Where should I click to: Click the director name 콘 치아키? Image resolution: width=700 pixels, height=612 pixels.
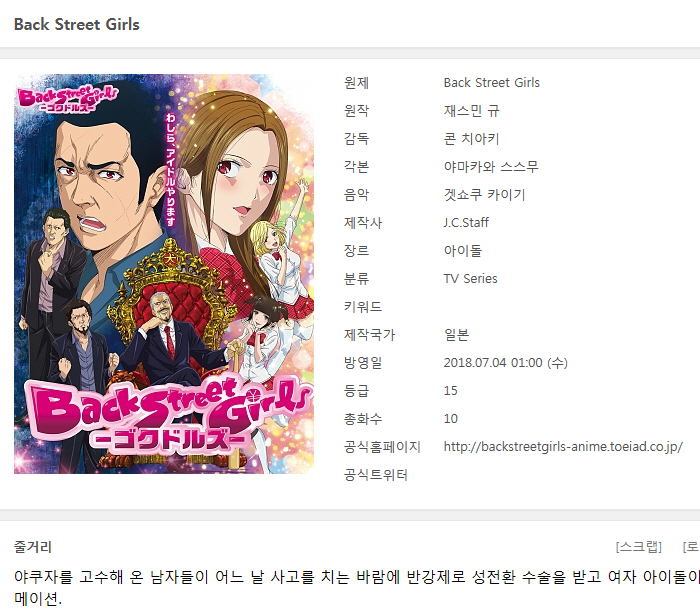(471, 139)
